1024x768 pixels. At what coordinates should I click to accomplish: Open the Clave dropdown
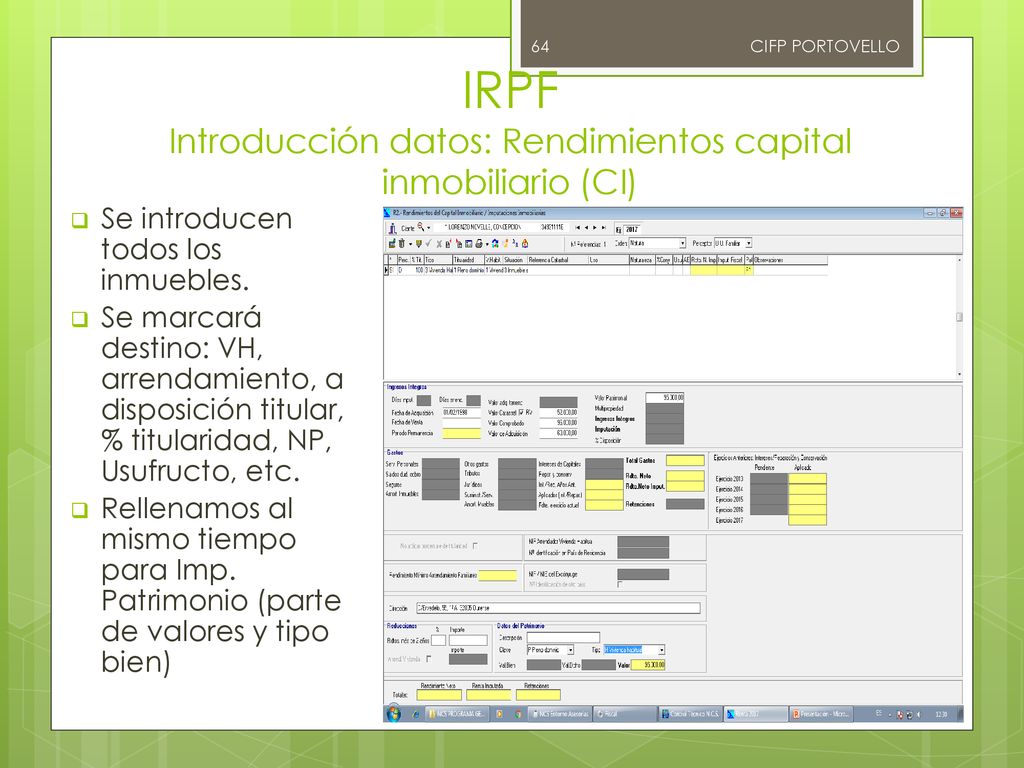pos(570,650)
